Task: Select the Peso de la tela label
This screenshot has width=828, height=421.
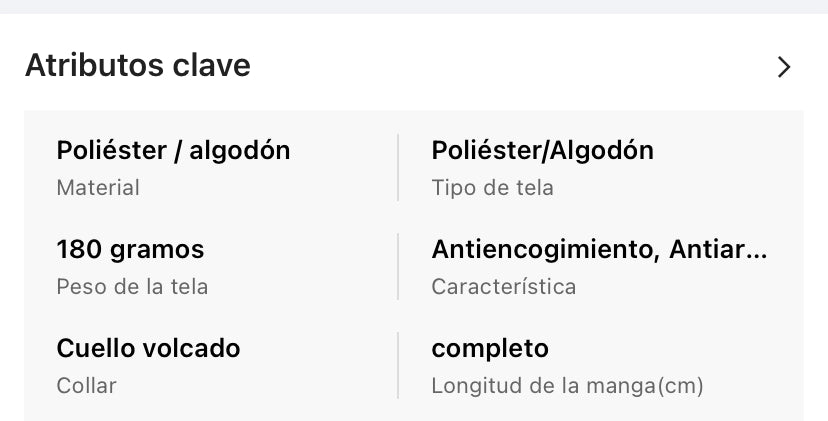Action: pyautogui.click(x=132, y=286)
